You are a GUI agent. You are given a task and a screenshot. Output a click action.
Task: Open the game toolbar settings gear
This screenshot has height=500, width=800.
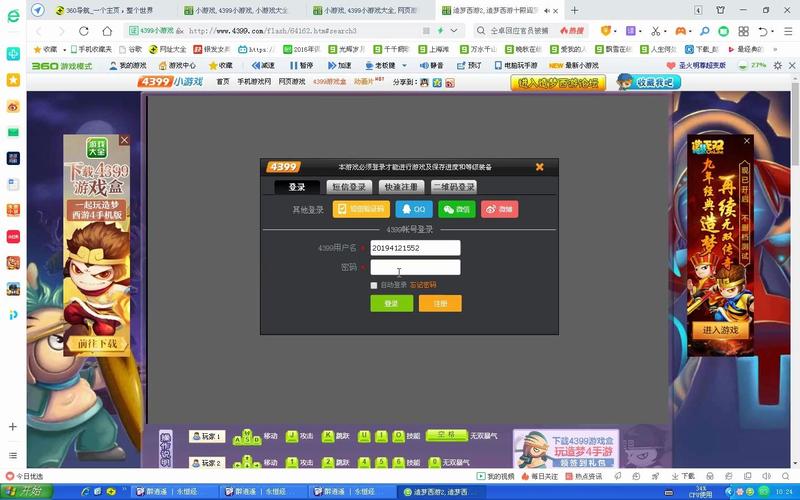(x=778, y=65)
